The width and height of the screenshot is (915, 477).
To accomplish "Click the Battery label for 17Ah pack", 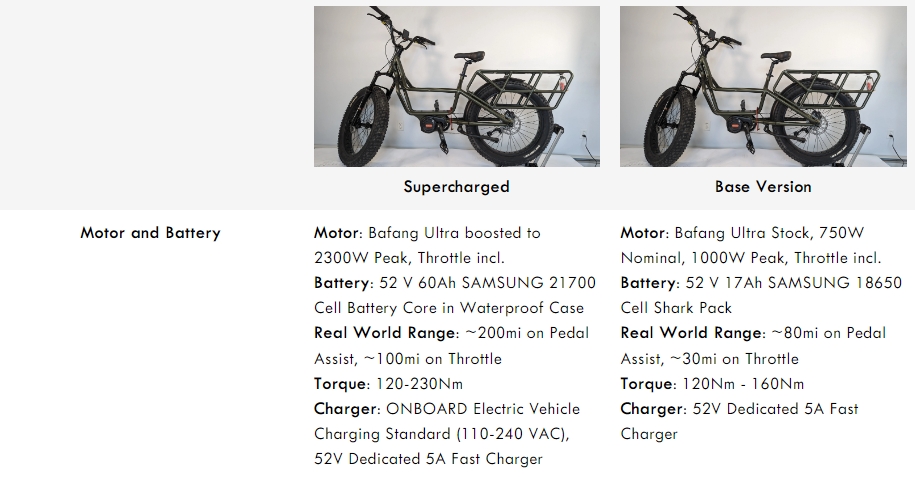I will (x=648, y=283).
